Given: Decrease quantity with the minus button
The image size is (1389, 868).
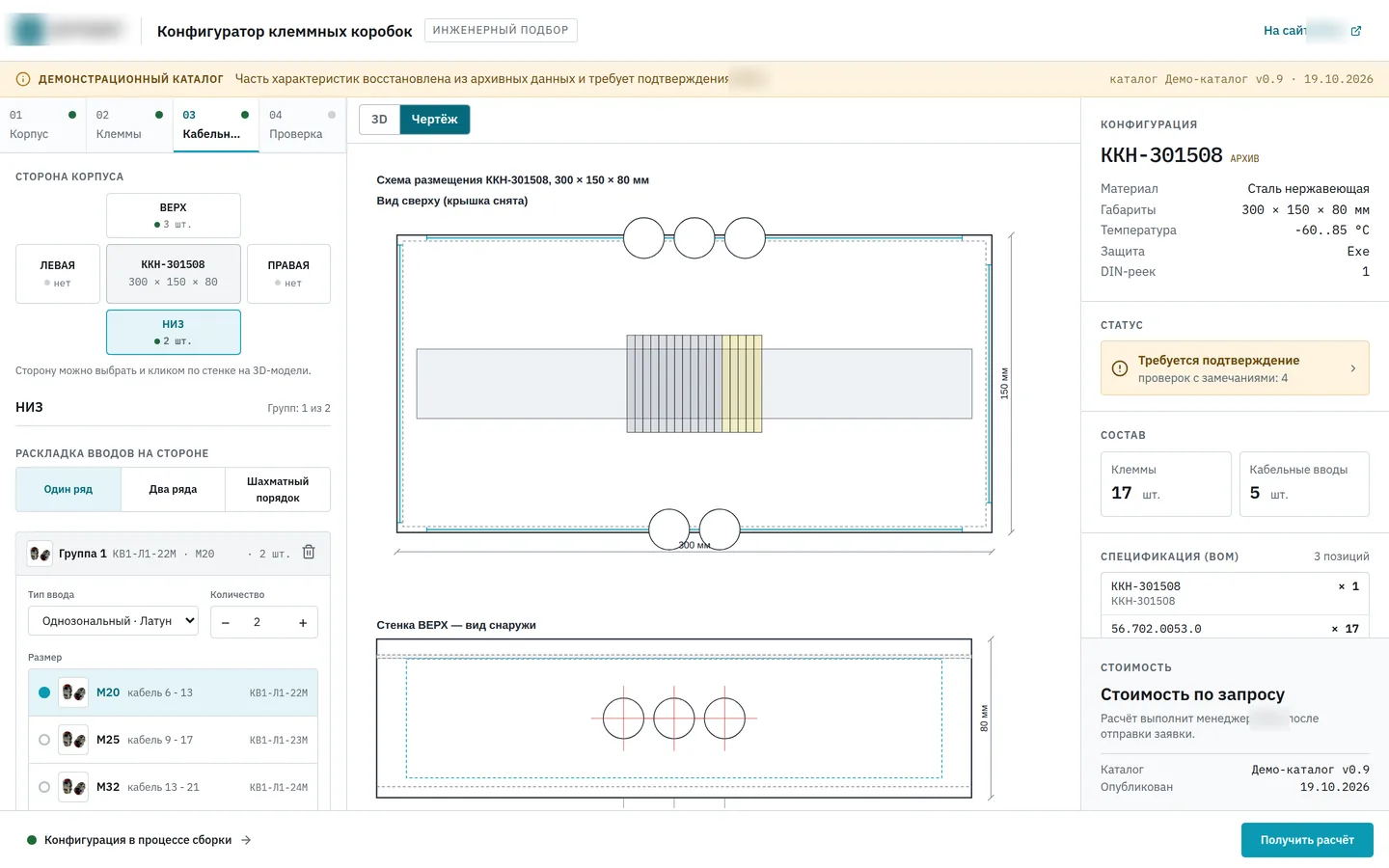Looking at the screenshot, I should point(226,622).
